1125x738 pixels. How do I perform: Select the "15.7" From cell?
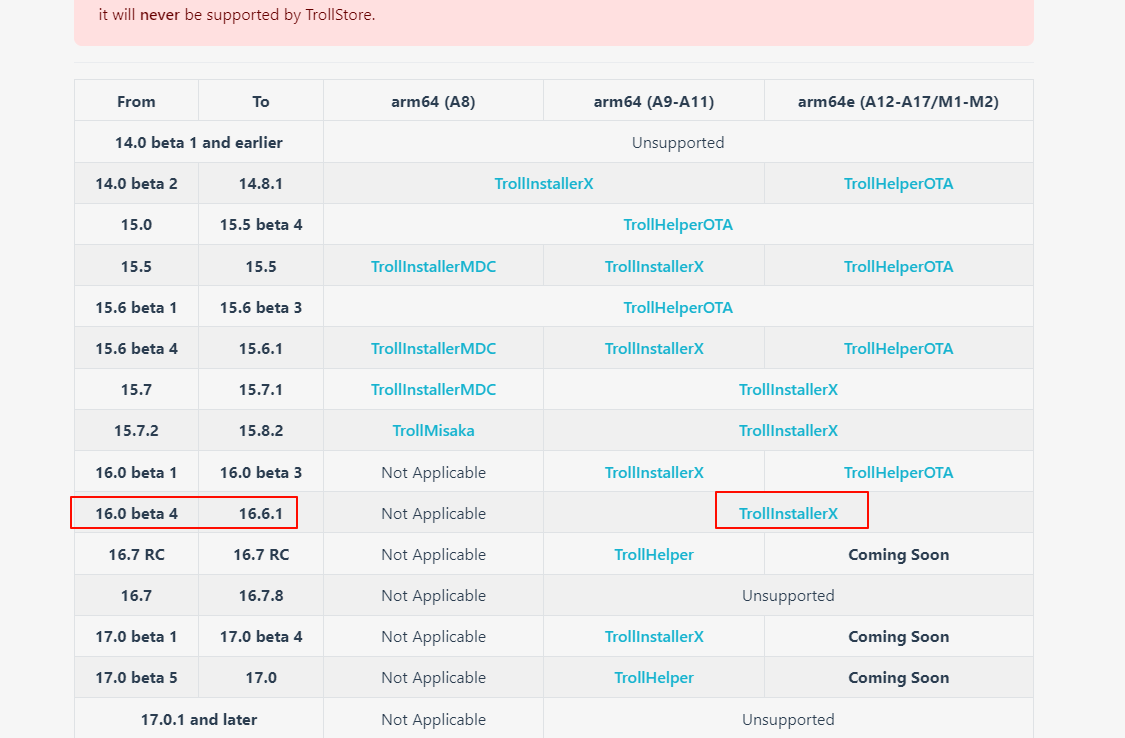[x=136, y=389]
